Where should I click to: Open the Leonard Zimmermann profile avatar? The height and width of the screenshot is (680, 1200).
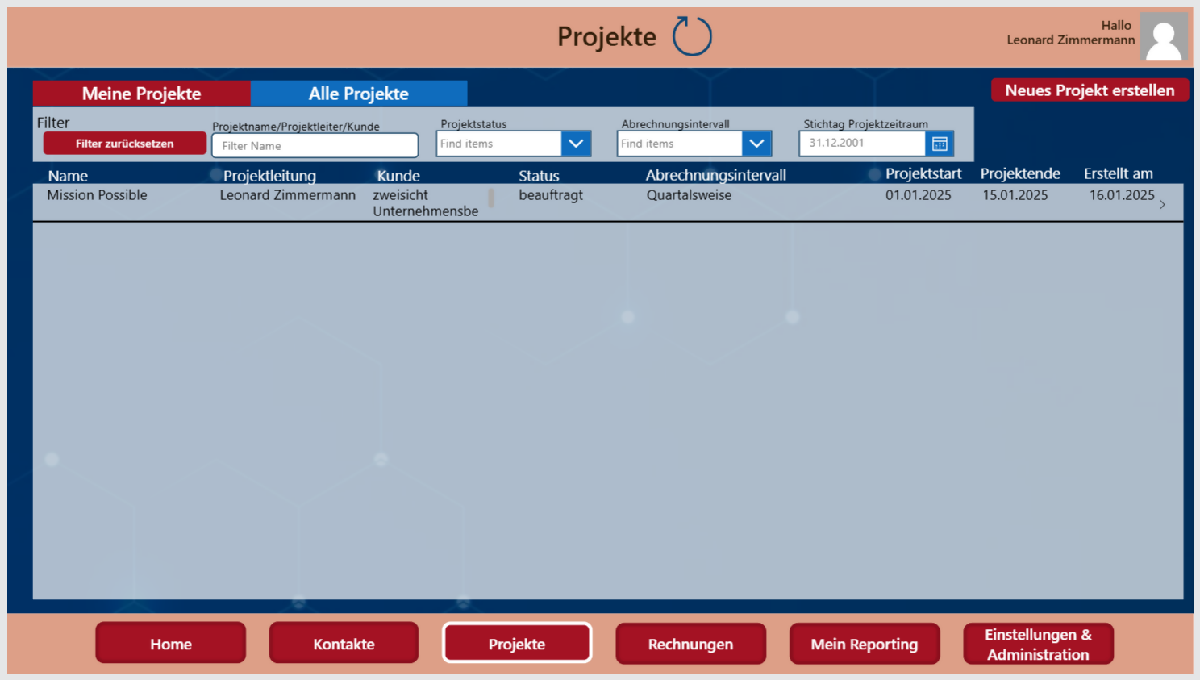[1163, 36]
